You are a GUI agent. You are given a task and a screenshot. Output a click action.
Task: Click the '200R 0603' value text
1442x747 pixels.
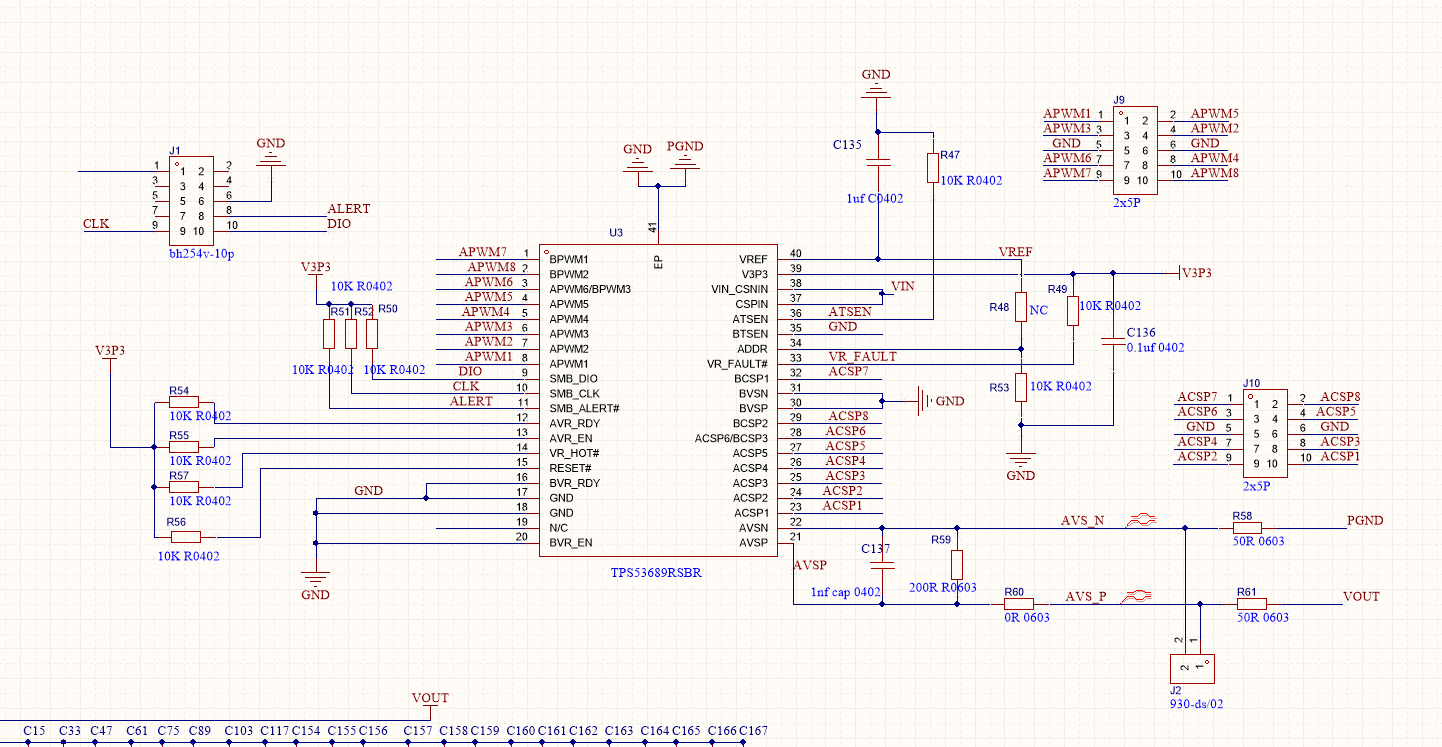[x=945, y=588]
